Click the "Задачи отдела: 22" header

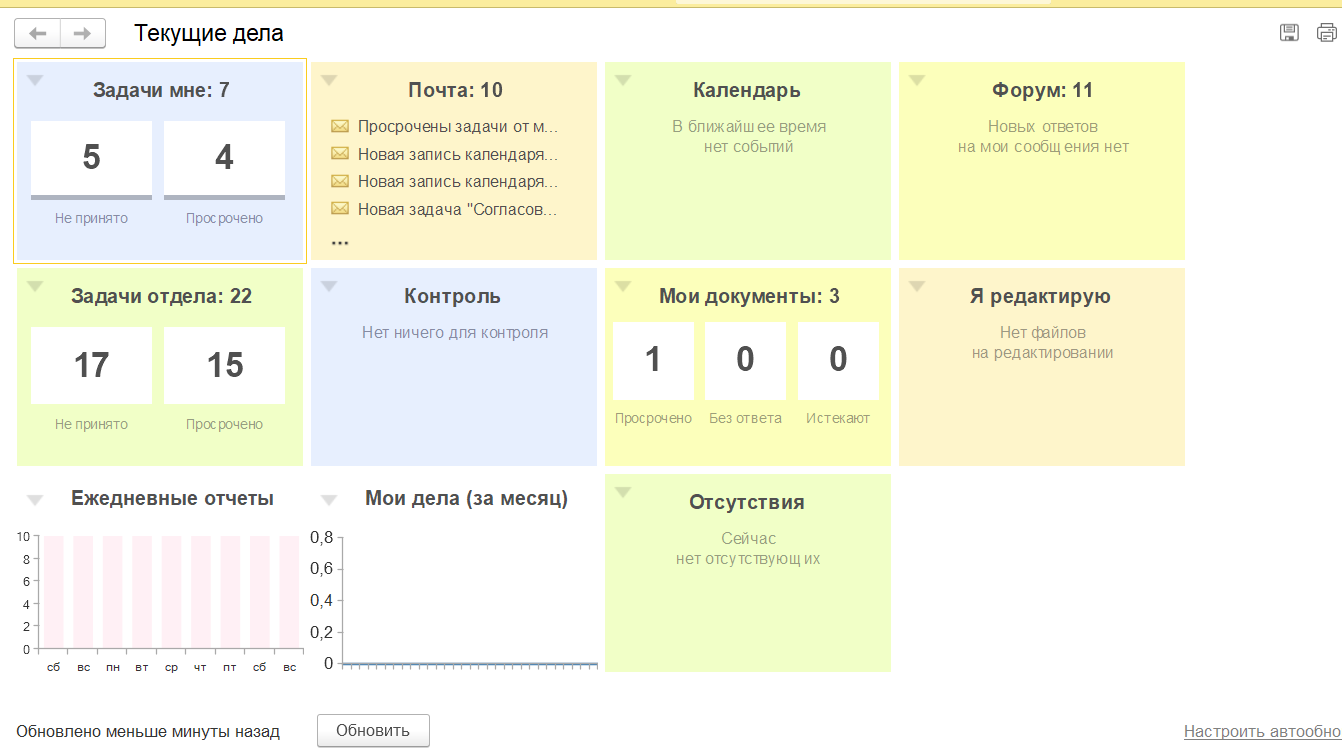point(161,296)
